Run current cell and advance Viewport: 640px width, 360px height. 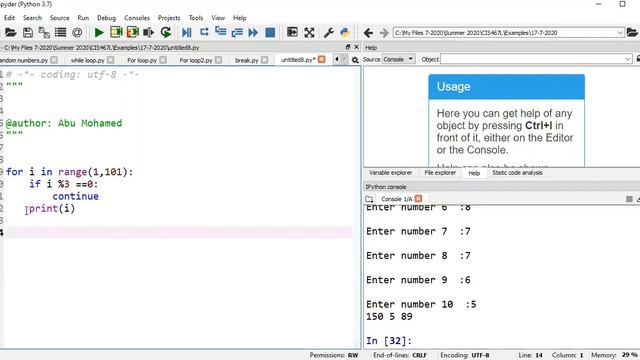click(133, 32)
